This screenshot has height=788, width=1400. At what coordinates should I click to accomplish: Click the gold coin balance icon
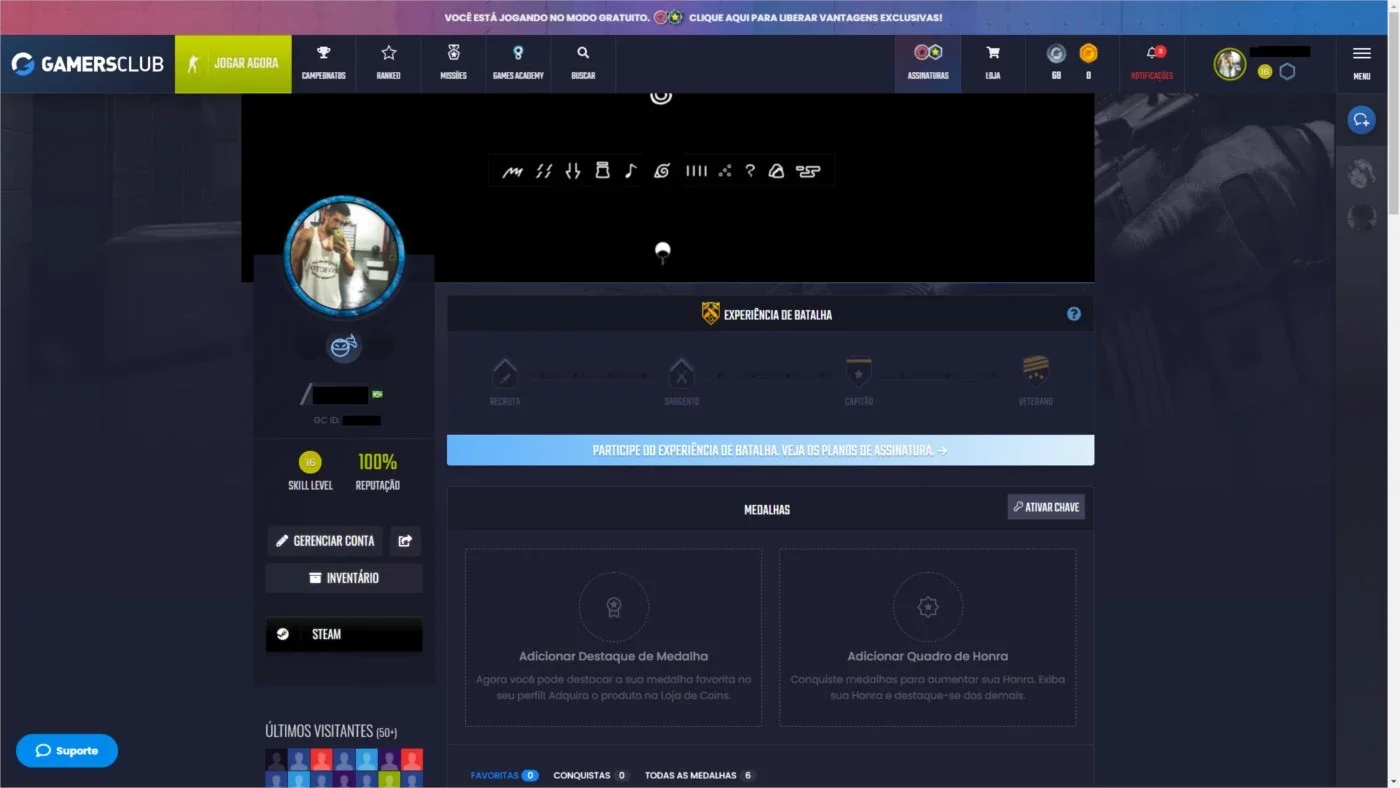[x=1088, y=54]
